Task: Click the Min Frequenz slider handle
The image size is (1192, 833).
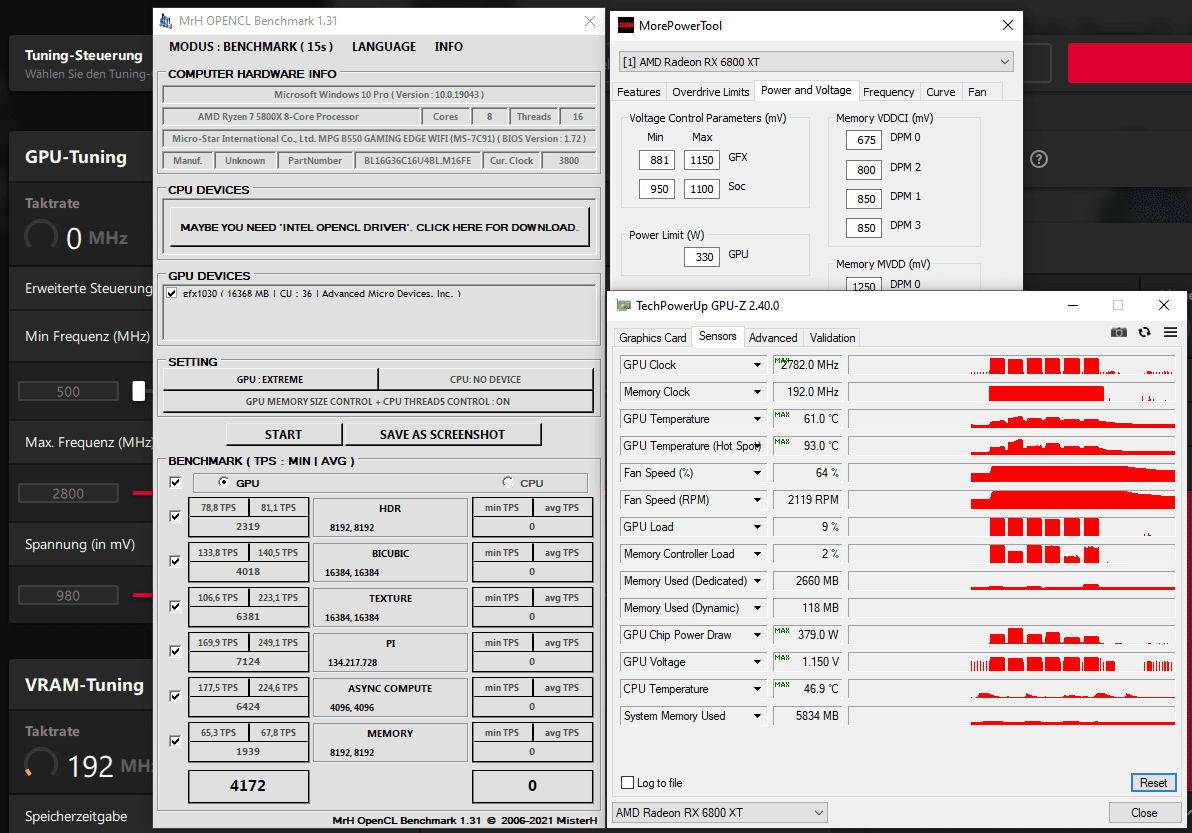Action: coord(138,391)
